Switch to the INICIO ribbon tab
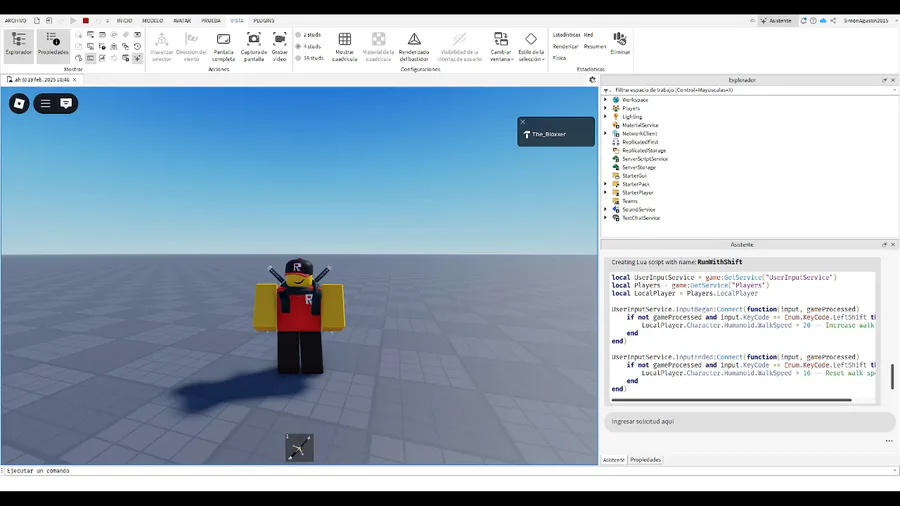Image resolution: width=900 pixels, height=506 pixels. pos(125,21)
